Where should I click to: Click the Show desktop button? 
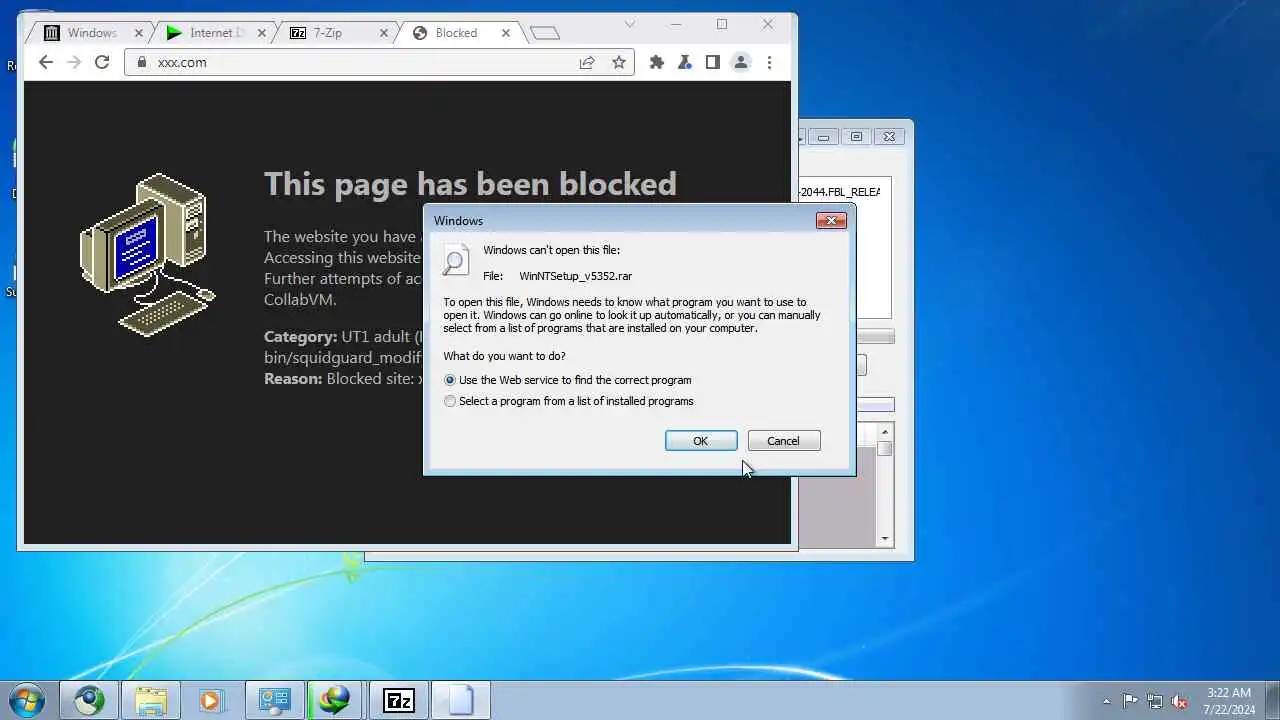(1272, 700)
